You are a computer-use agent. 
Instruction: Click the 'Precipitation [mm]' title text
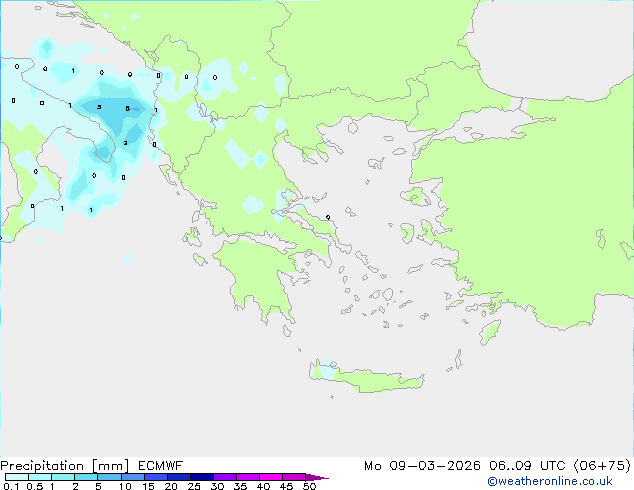pyautogui.click(x=65, y=466)
